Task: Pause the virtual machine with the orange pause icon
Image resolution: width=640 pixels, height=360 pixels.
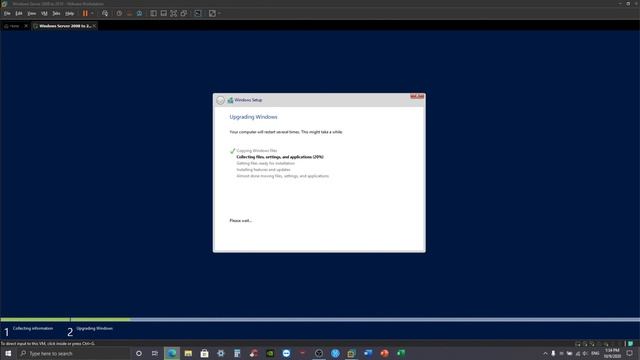Action: 85,13
